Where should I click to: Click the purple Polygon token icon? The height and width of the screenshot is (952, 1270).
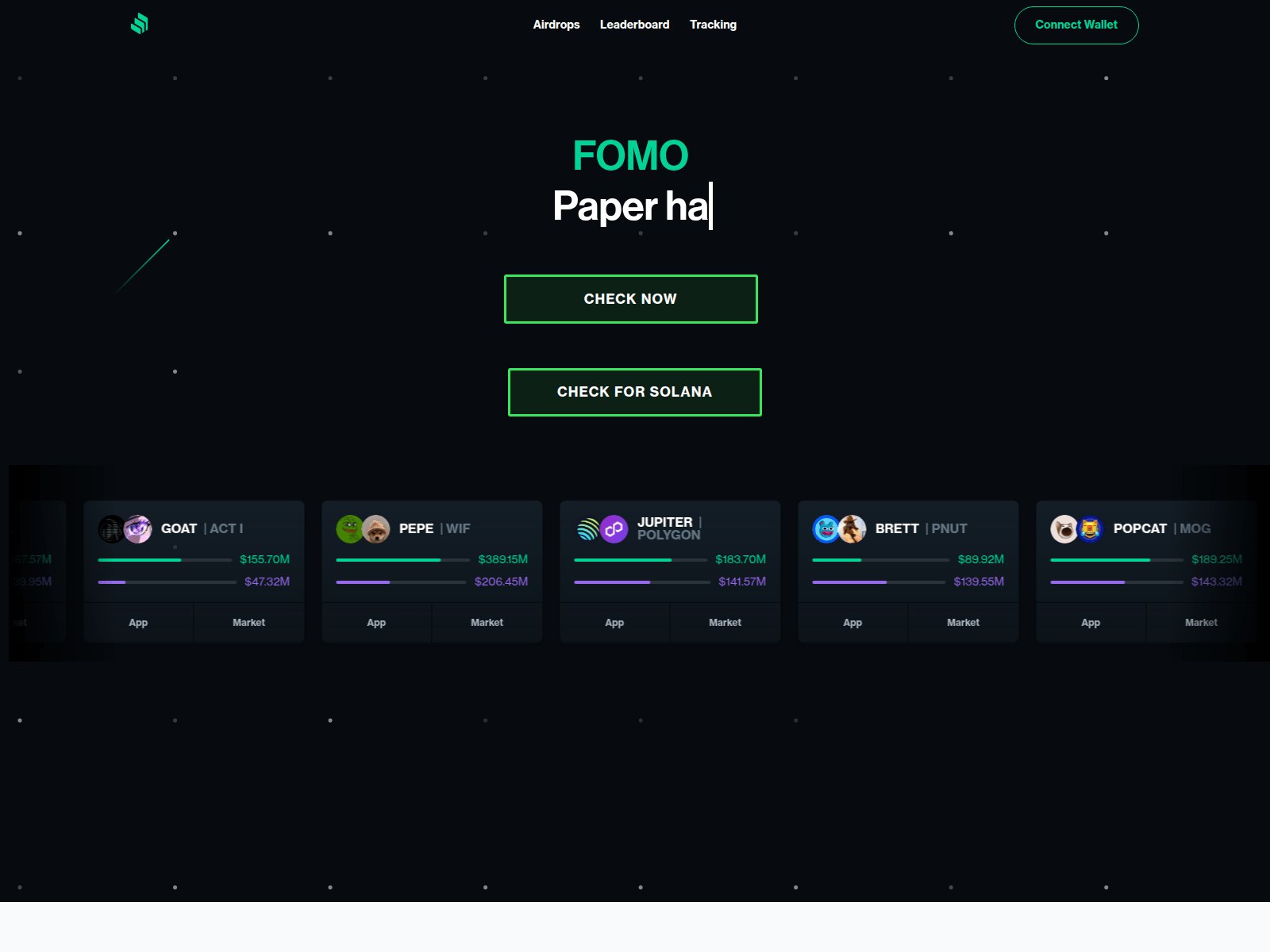(x=614, y=528)
